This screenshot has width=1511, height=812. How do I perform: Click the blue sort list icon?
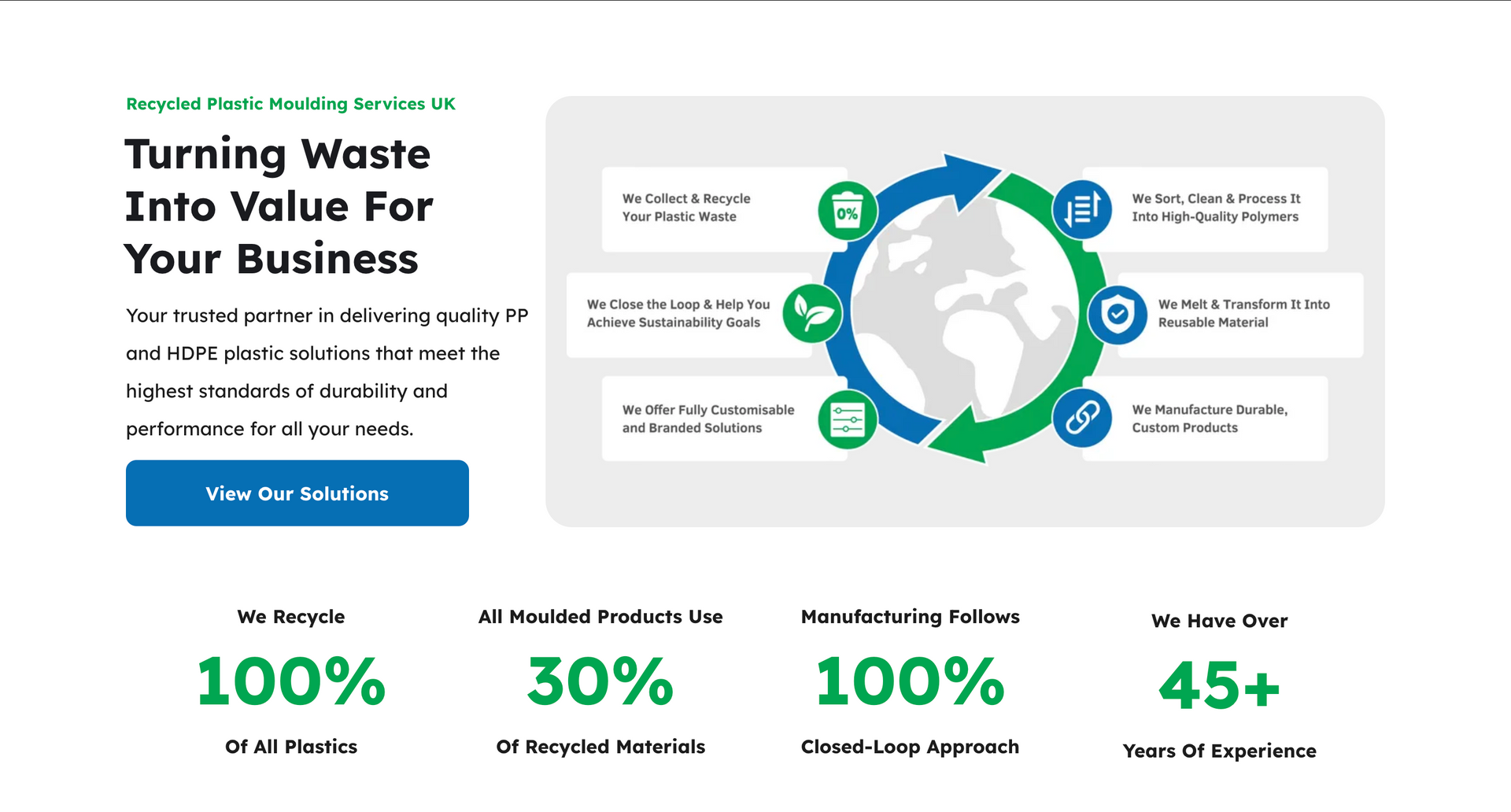[x=1082, y=209]
